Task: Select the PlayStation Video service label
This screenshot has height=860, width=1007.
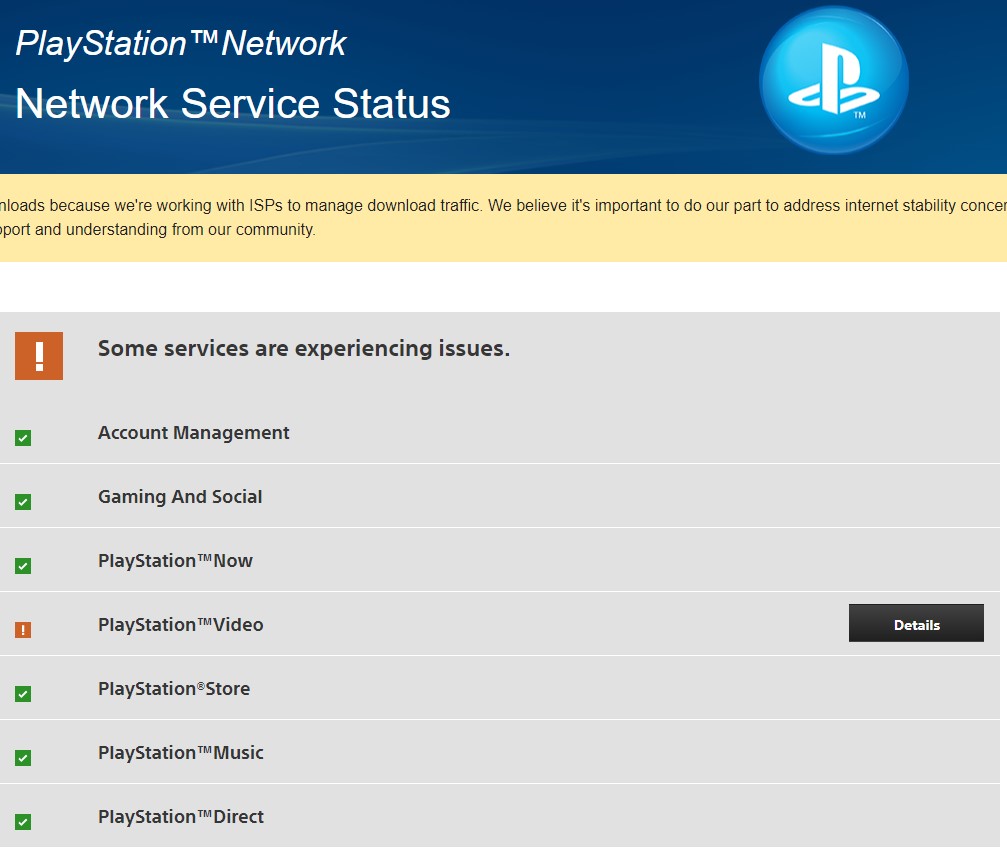Action: (180, 625)
